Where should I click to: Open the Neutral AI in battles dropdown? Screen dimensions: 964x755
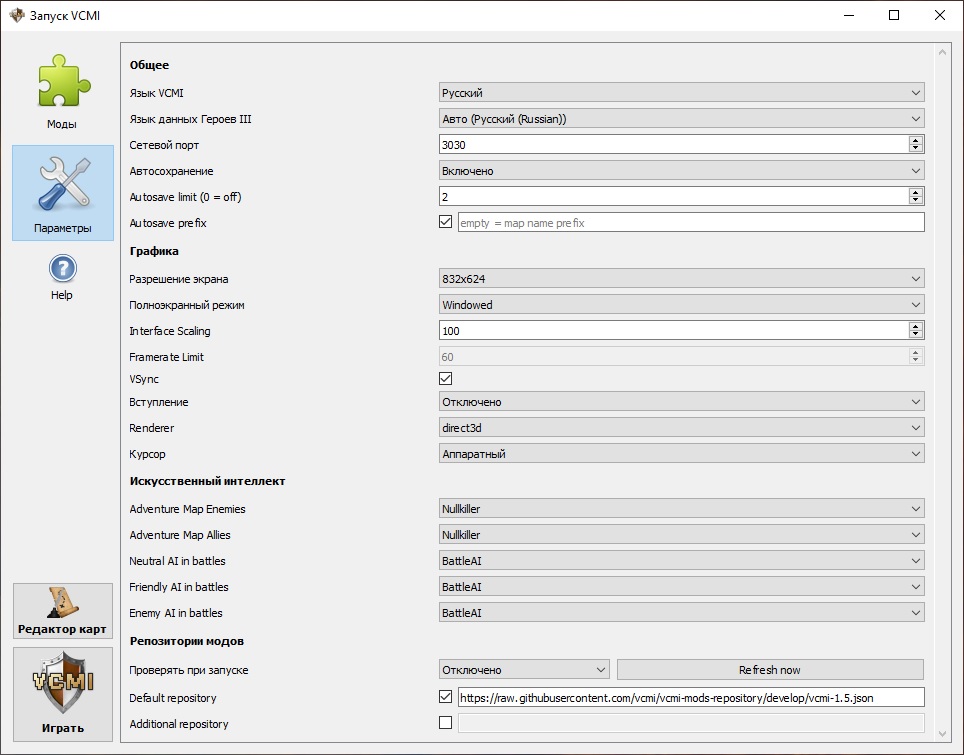[681, 561]
